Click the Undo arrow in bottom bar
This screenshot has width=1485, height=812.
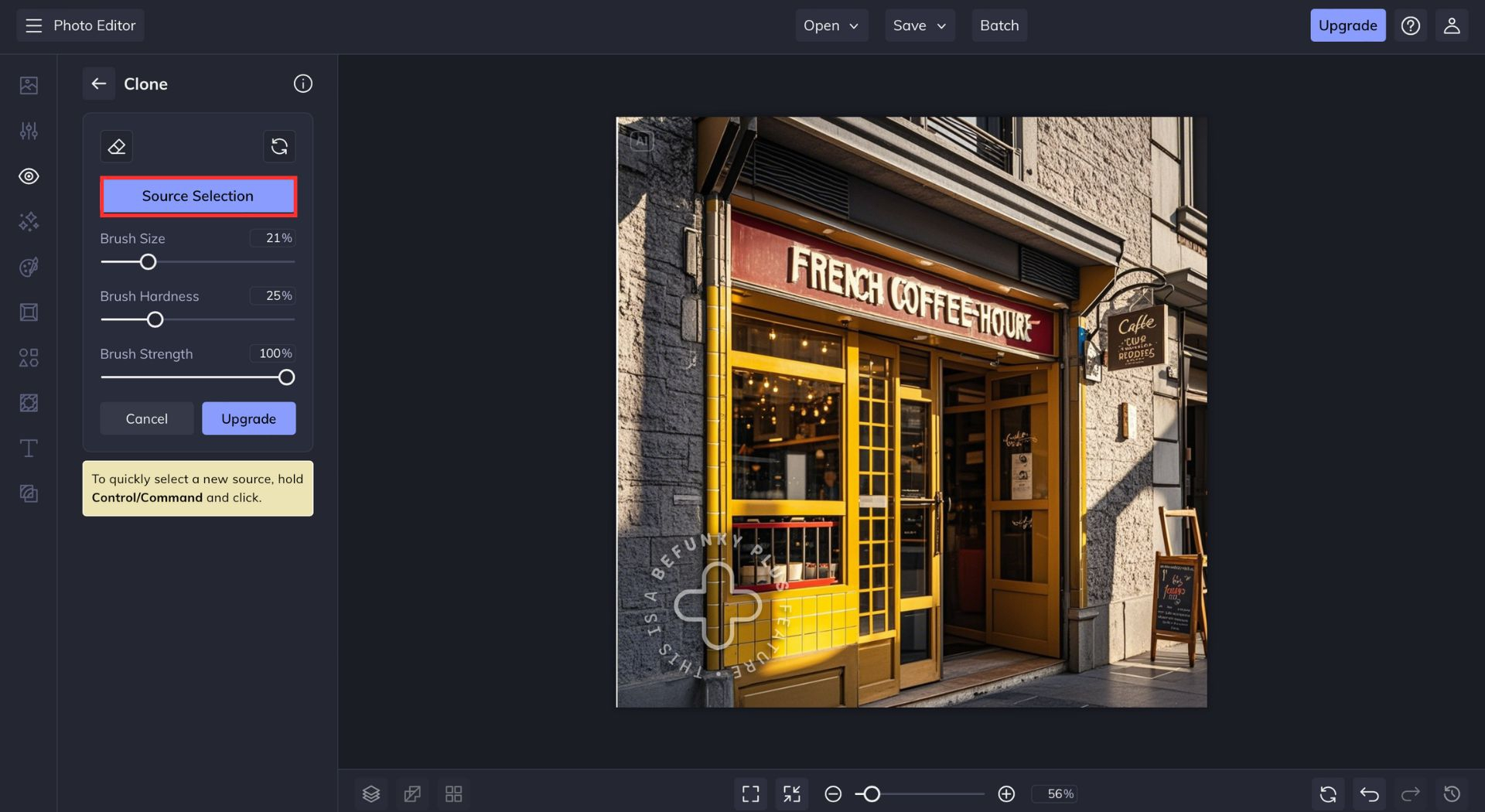click(1370, 794)
